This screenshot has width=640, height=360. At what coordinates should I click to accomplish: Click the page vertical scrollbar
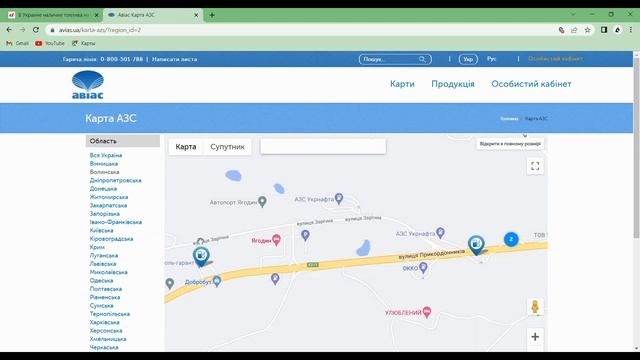click(636, 147)
